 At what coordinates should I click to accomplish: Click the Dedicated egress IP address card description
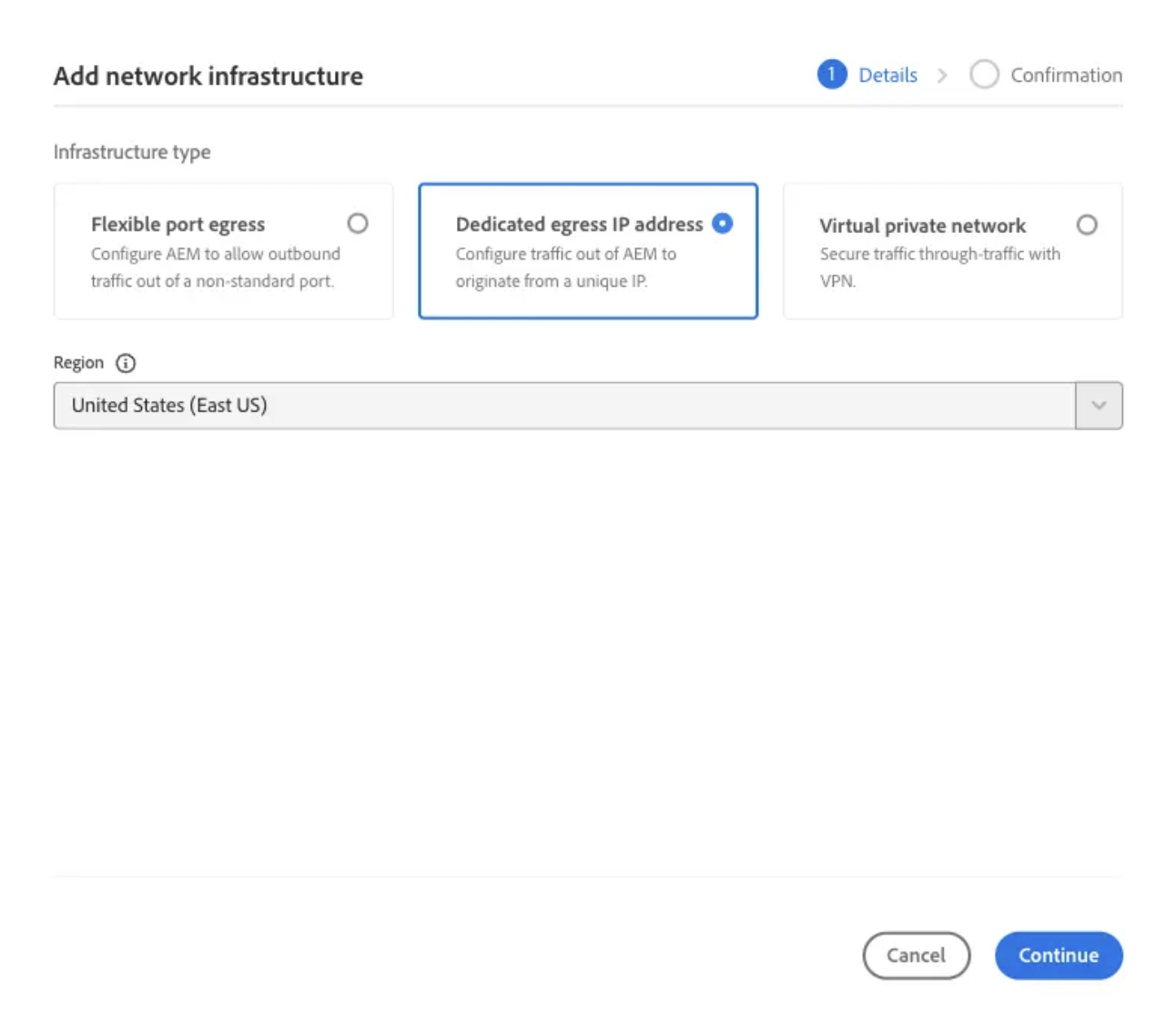[x=566, y=268]
